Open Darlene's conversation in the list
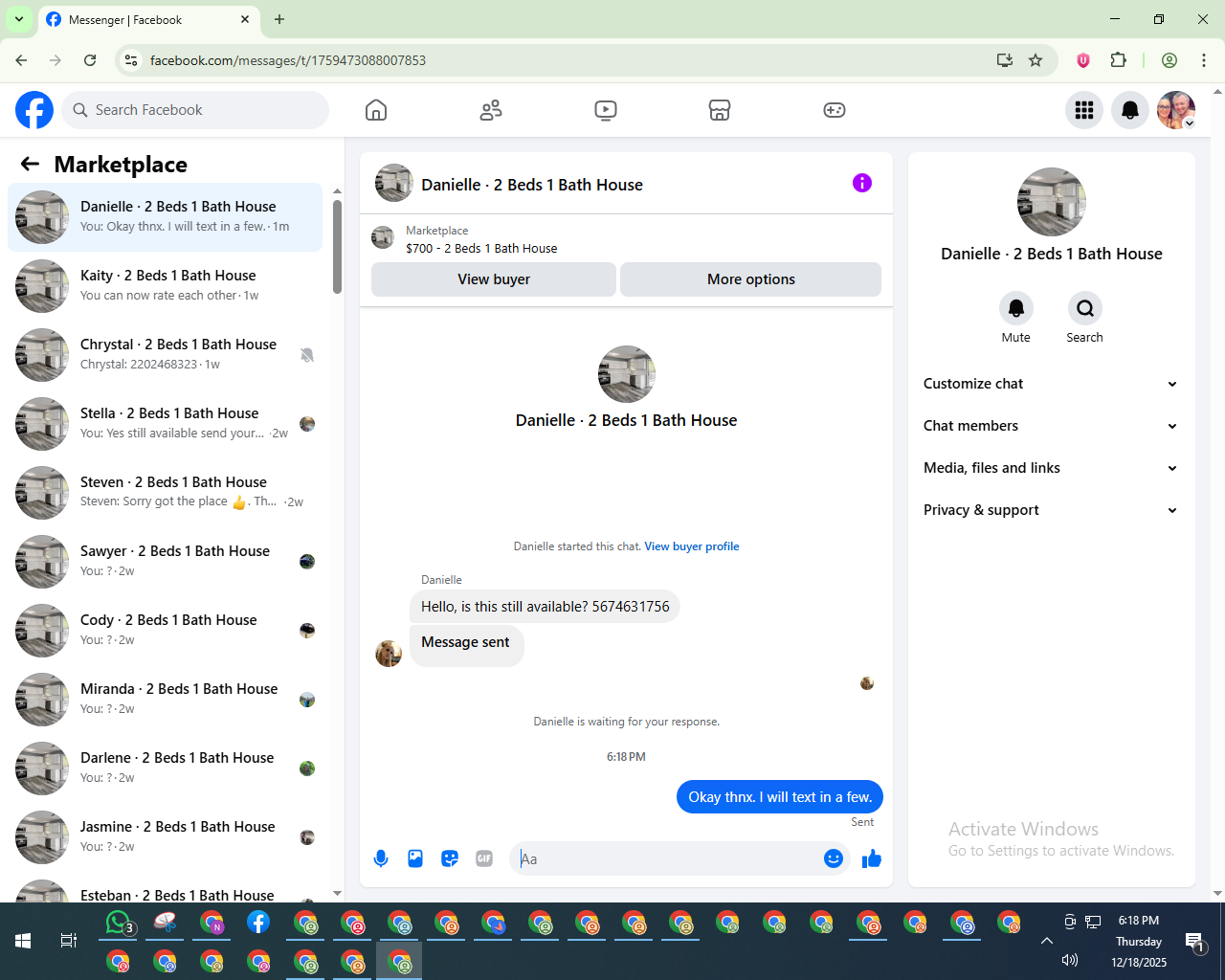 pos(166,768)
